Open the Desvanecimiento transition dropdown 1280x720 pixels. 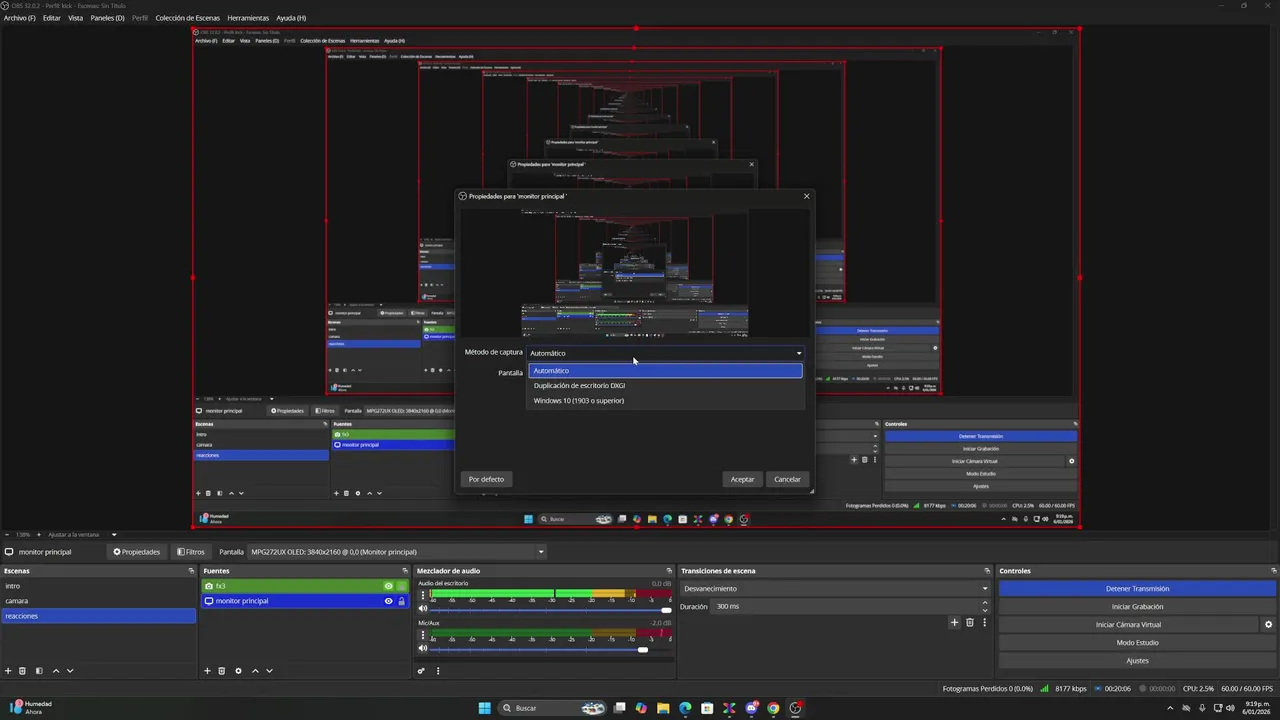click(835, 589)
